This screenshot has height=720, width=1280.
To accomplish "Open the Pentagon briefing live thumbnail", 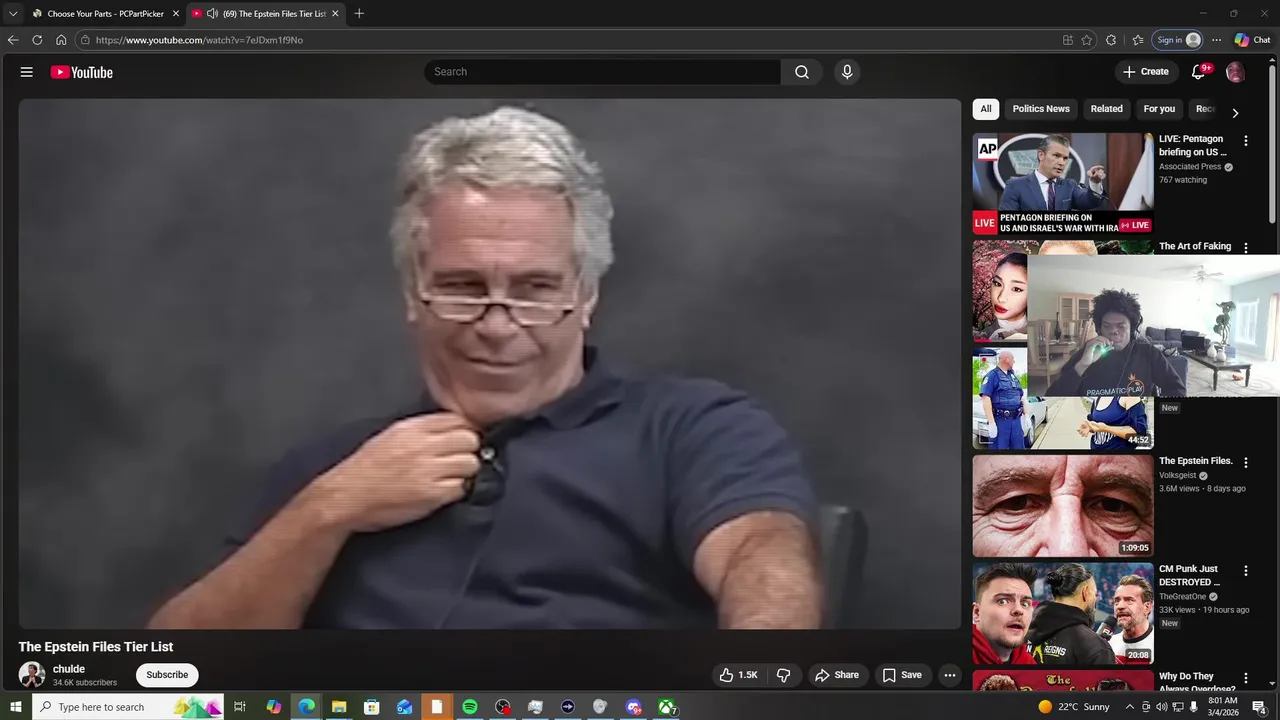I will (x=1063, y=183).
